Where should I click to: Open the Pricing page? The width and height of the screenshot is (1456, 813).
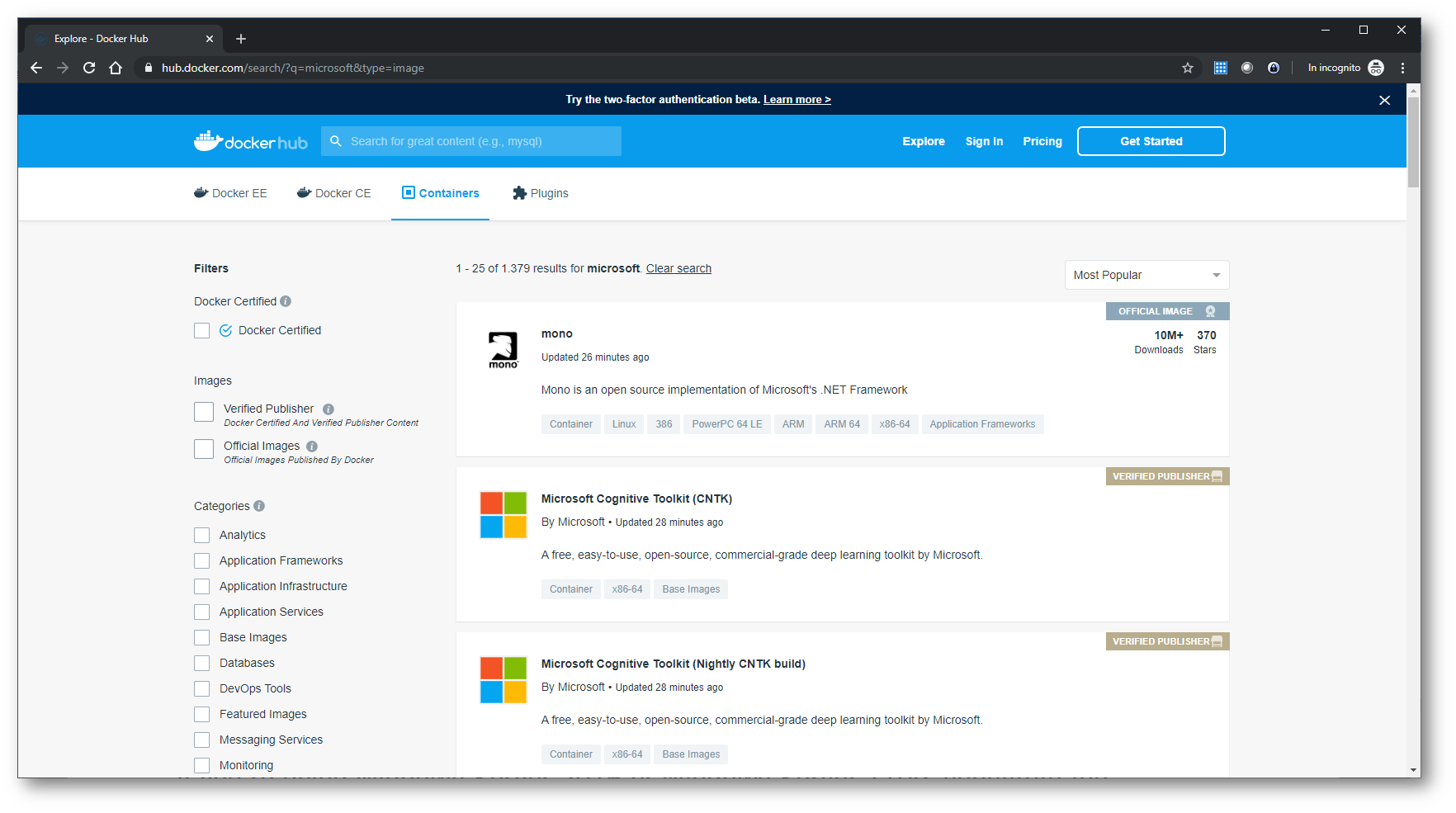pos(1042,141)
